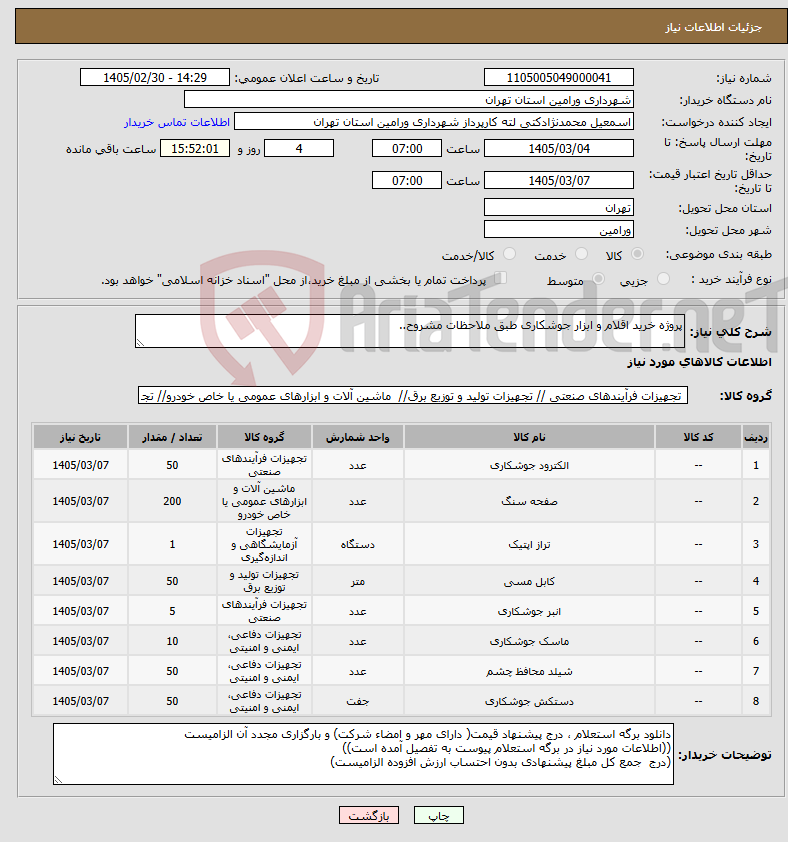
Task: Open اطلاعات تماس خریدار link
Action: tap(177, 122)
